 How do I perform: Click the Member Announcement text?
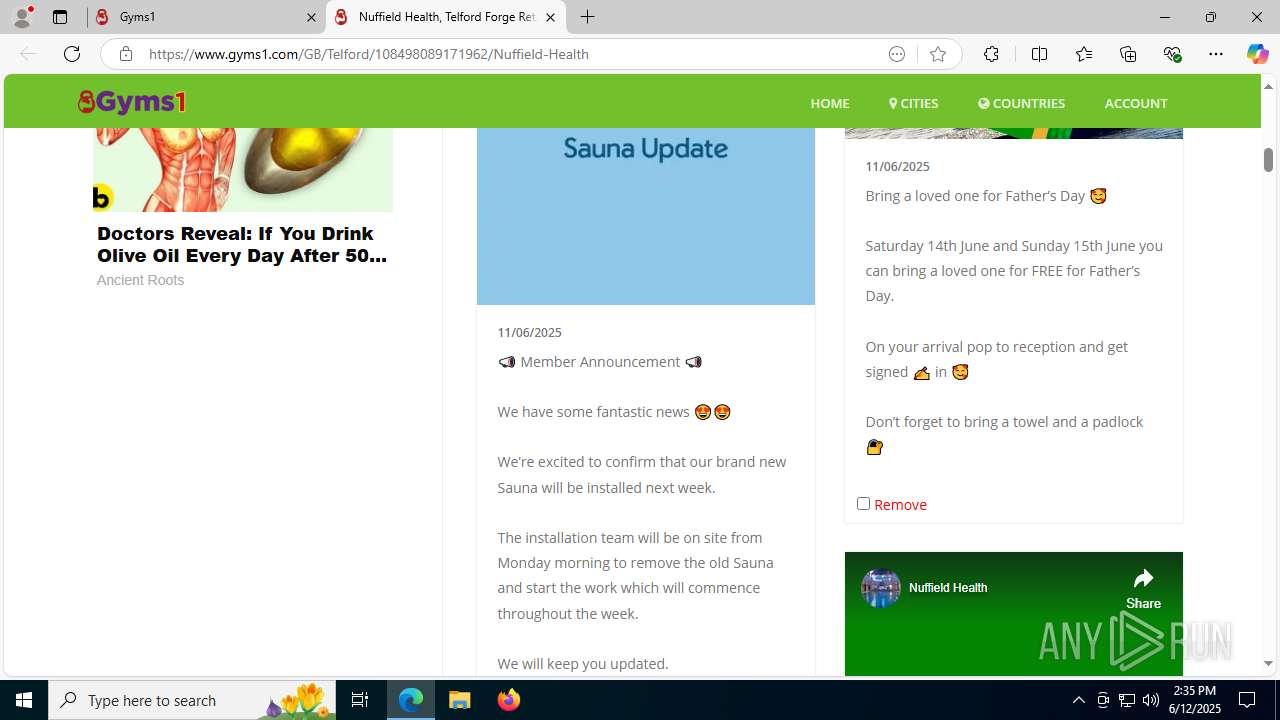[600, 362]
